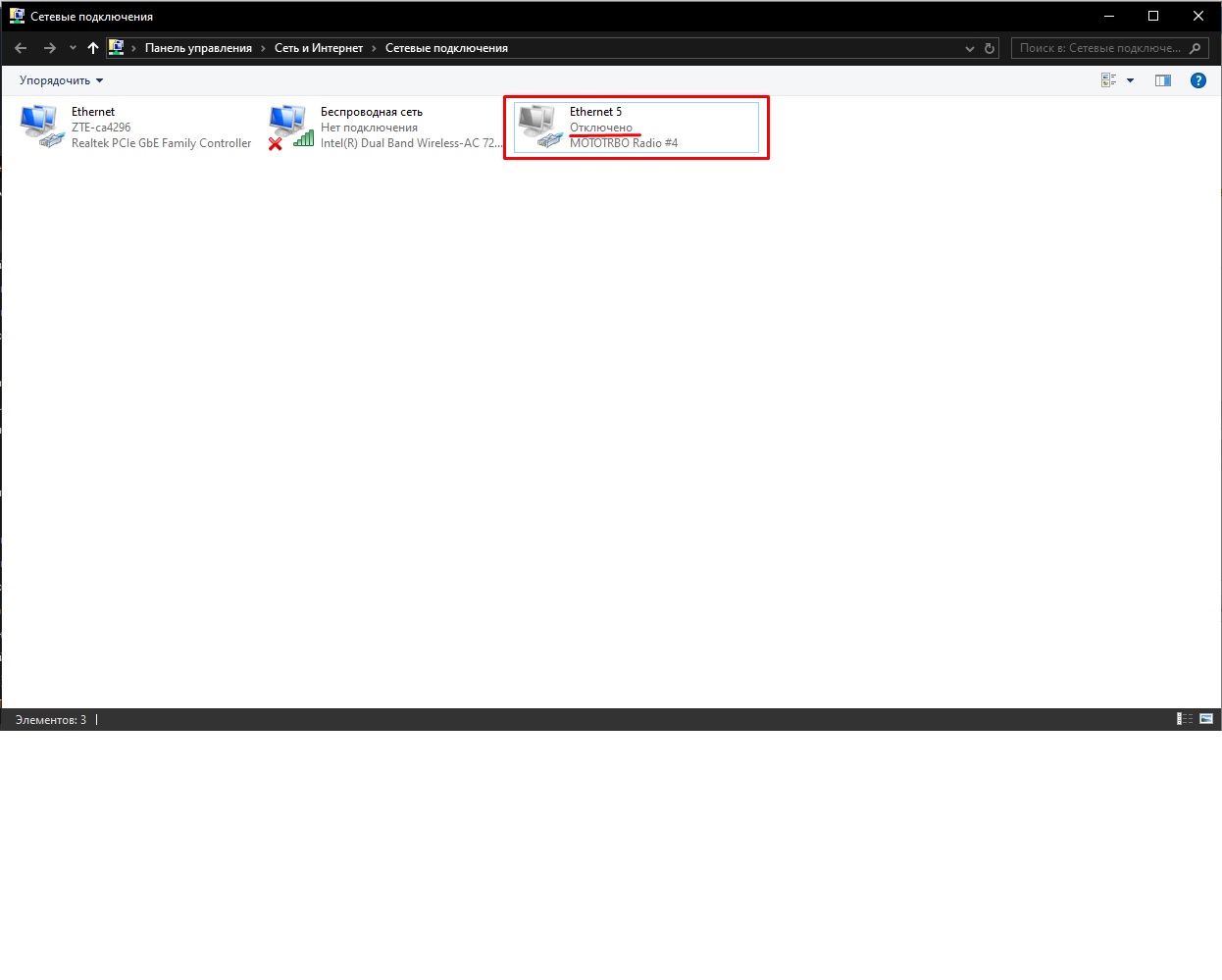Click the Back navigation arrow

pyautogui.click(x=21, y=48)
